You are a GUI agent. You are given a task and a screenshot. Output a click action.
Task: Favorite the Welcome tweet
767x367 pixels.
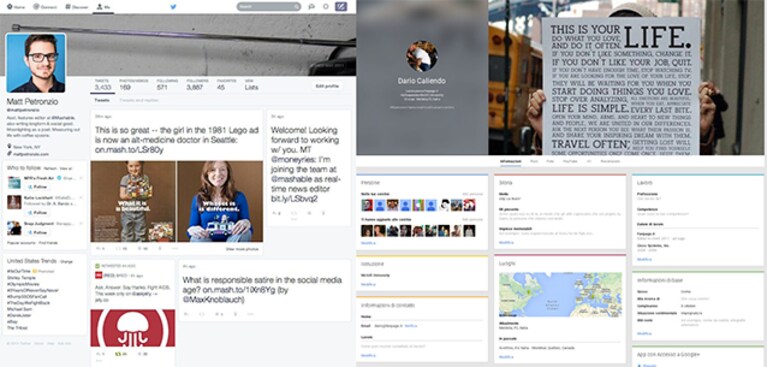coord(309,213)
